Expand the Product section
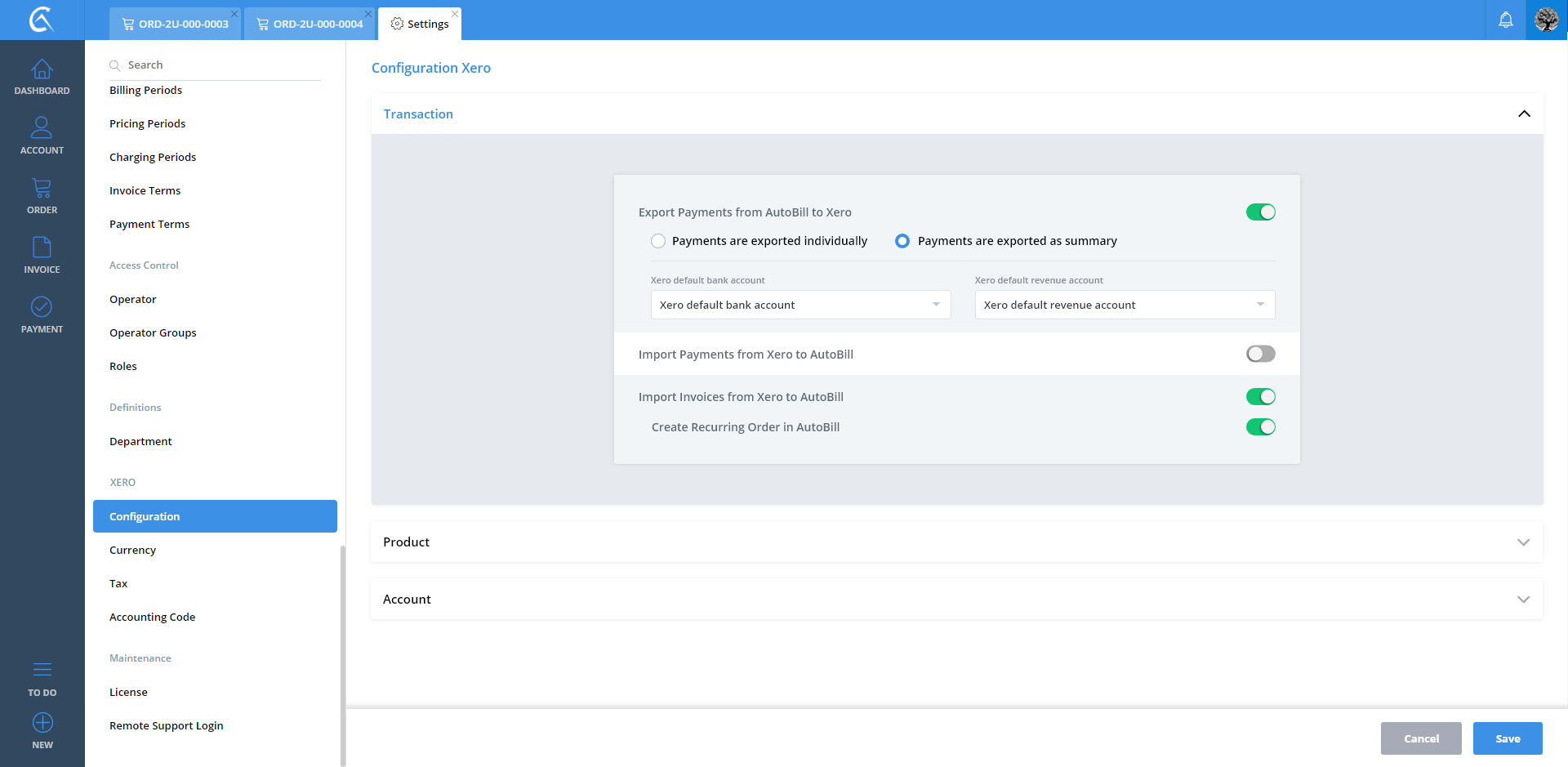This screenshot has height=767, width=1568. pyautogui.click(x=956, y=542)
